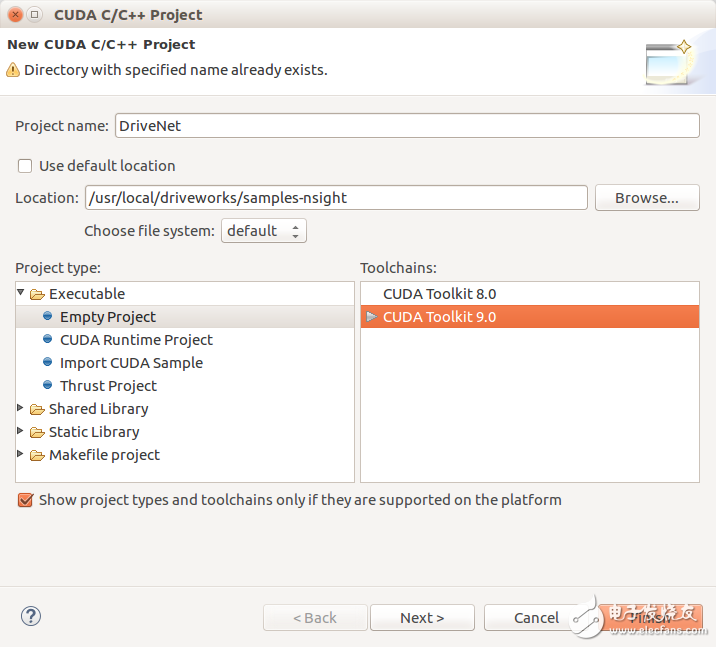Enable Use default location checkbox
The height and width of the screenshot is (647, 716).
[x=25, y=166]
